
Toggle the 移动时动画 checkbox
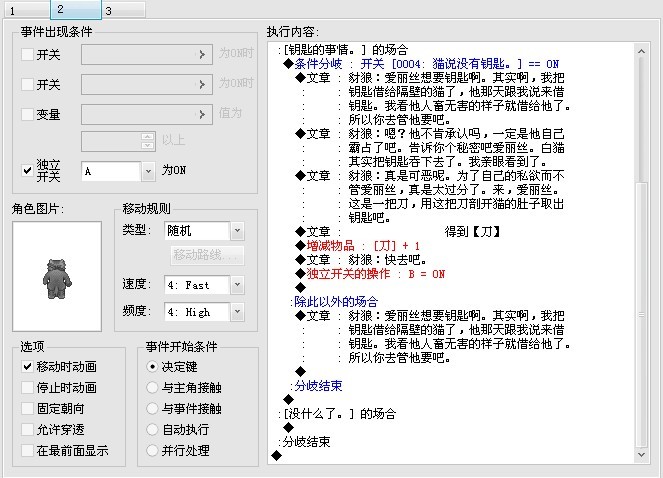pyautogui.click(x=27, y=366)
